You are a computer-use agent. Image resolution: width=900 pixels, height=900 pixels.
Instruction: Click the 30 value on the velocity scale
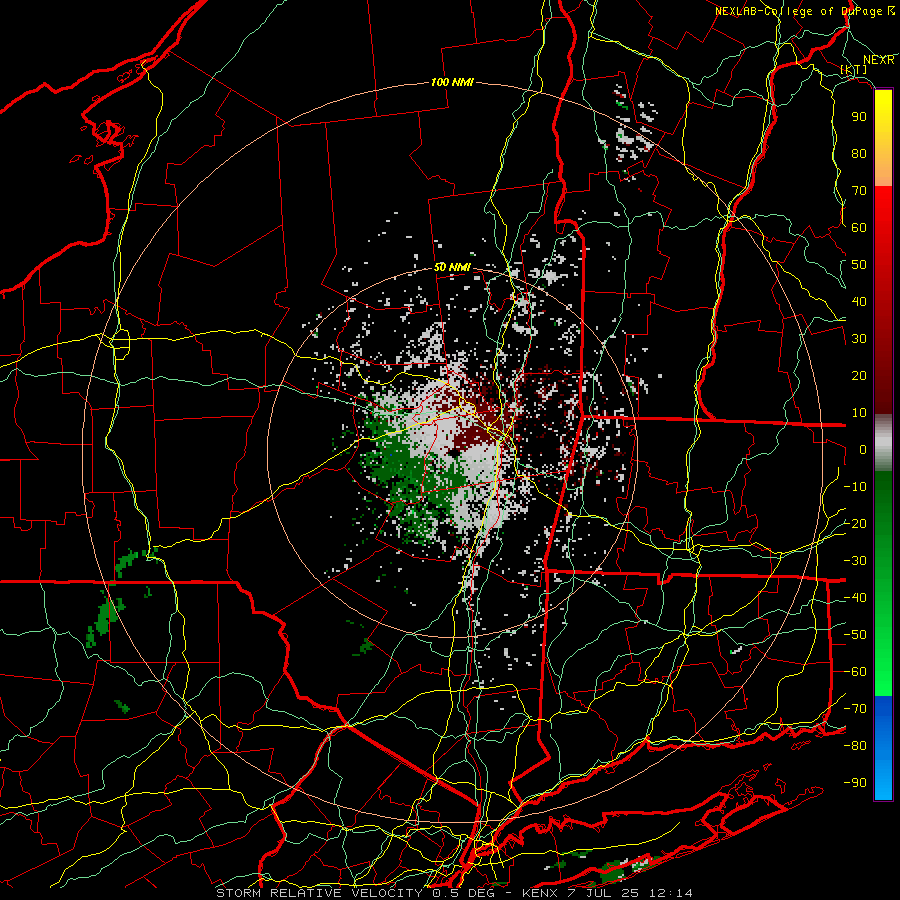click(x=859, y=339)
